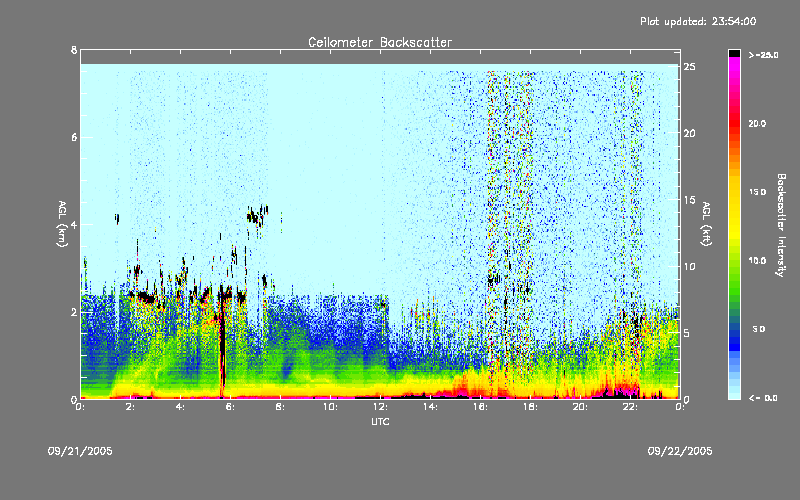
Task: Click the right 'AGL (kft)' axis label
Action: [707, 224]
